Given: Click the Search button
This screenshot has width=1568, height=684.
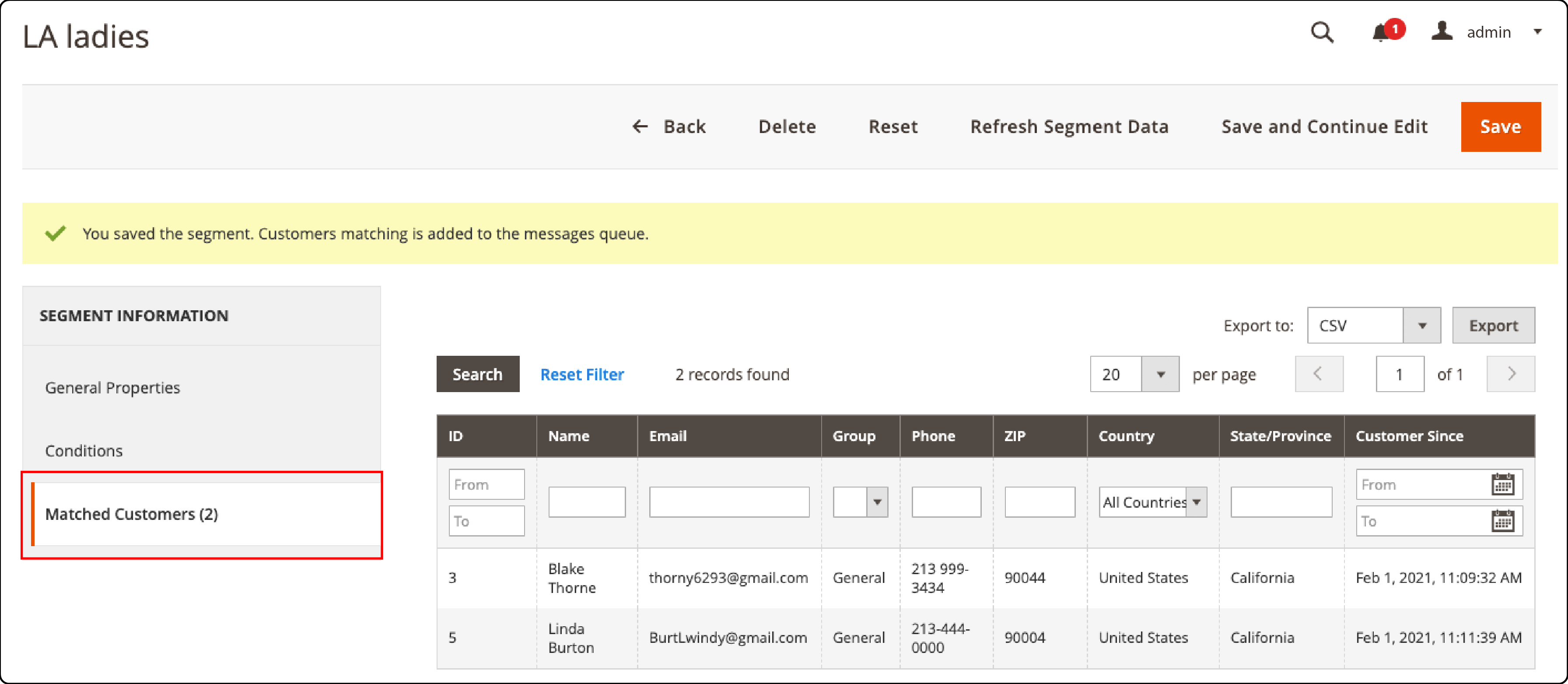Looking at the screenshot, I should tap(477, 374).
